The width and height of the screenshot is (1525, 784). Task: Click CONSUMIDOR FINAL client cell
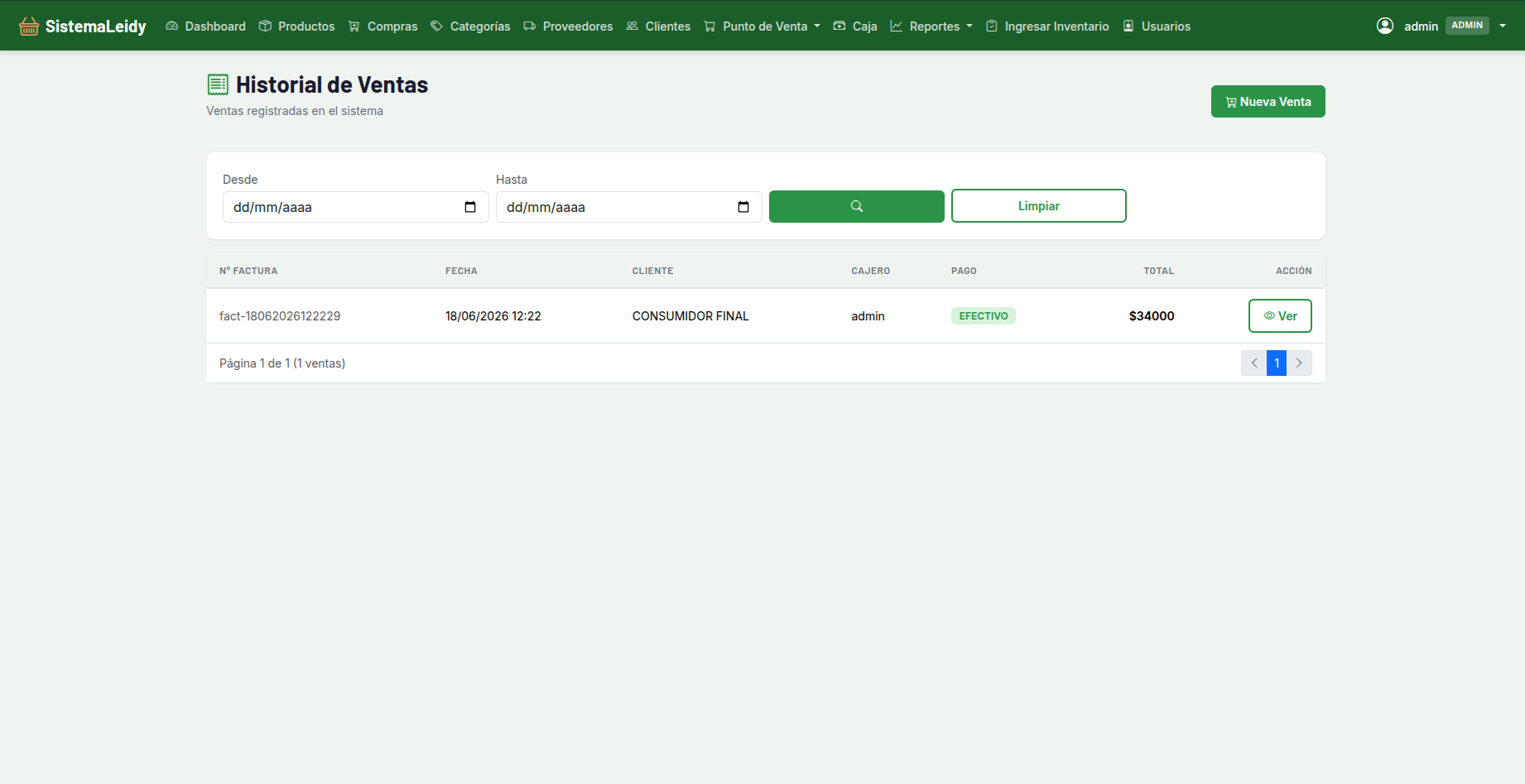(690, 316)
